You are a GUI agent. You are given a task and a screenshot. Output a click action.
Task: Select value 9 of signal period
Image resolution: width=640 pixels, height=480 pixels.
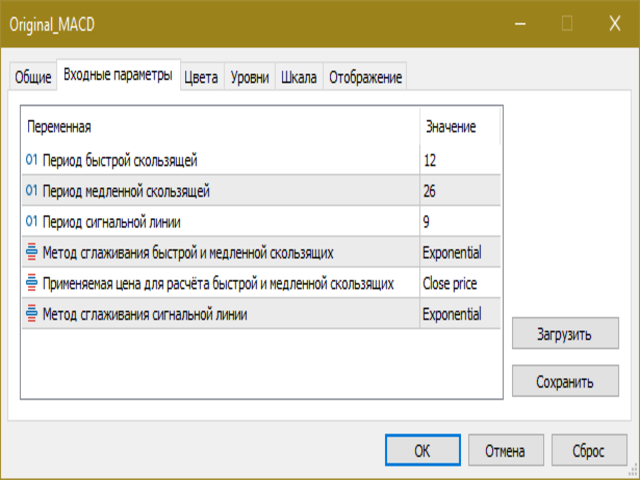460,222
